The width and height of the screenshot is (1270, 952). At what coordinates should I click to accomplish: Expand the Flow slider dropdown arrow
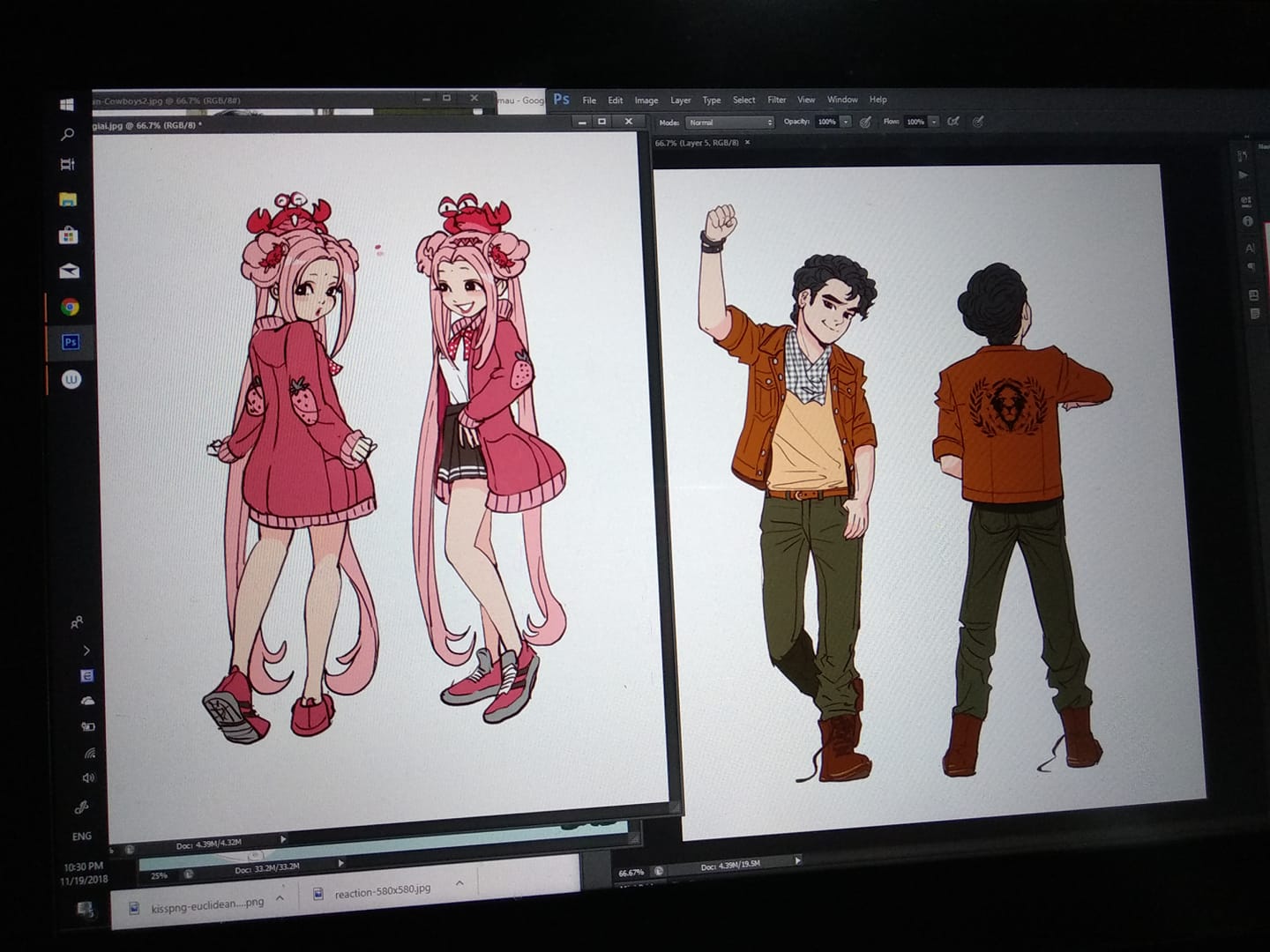pos(934,122)
